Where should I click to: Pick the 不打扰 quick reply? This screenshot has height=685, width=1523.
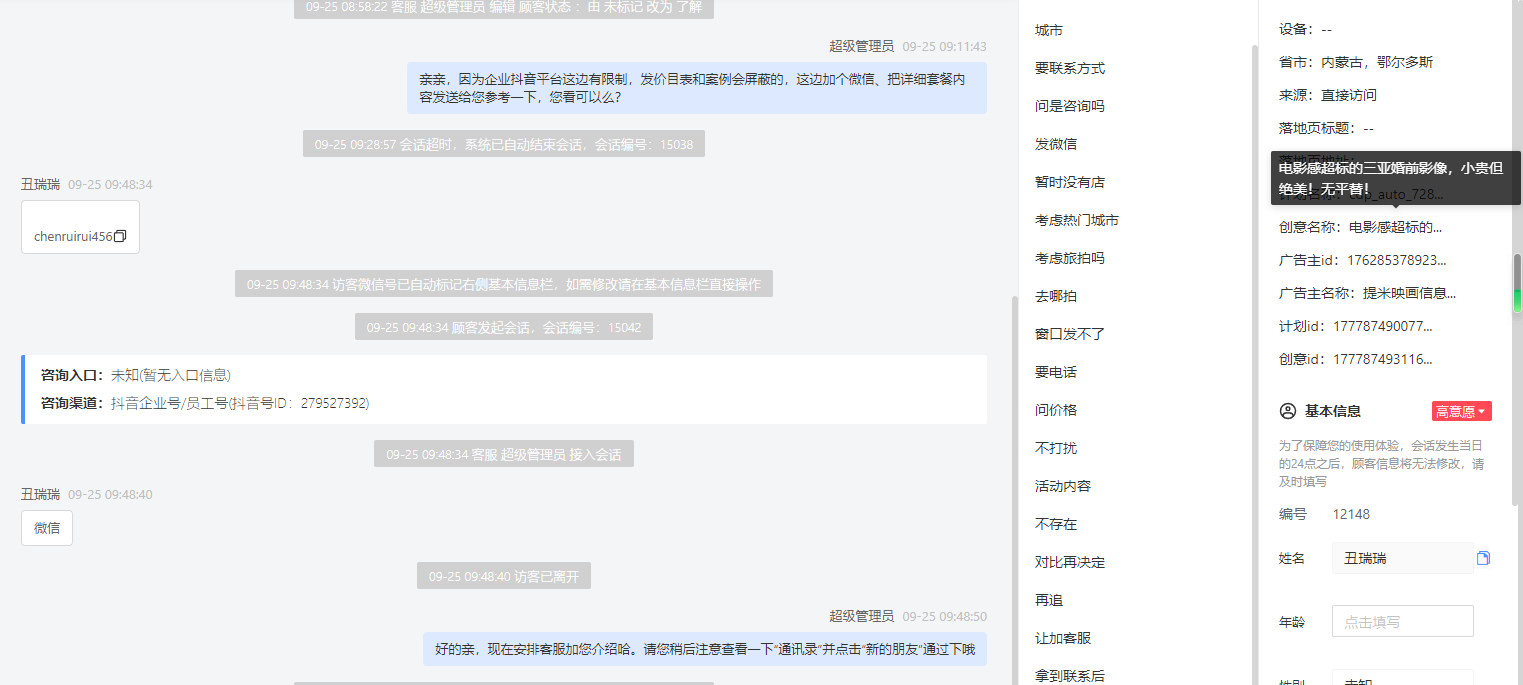pyautogui.click(x=1056, y=448)
